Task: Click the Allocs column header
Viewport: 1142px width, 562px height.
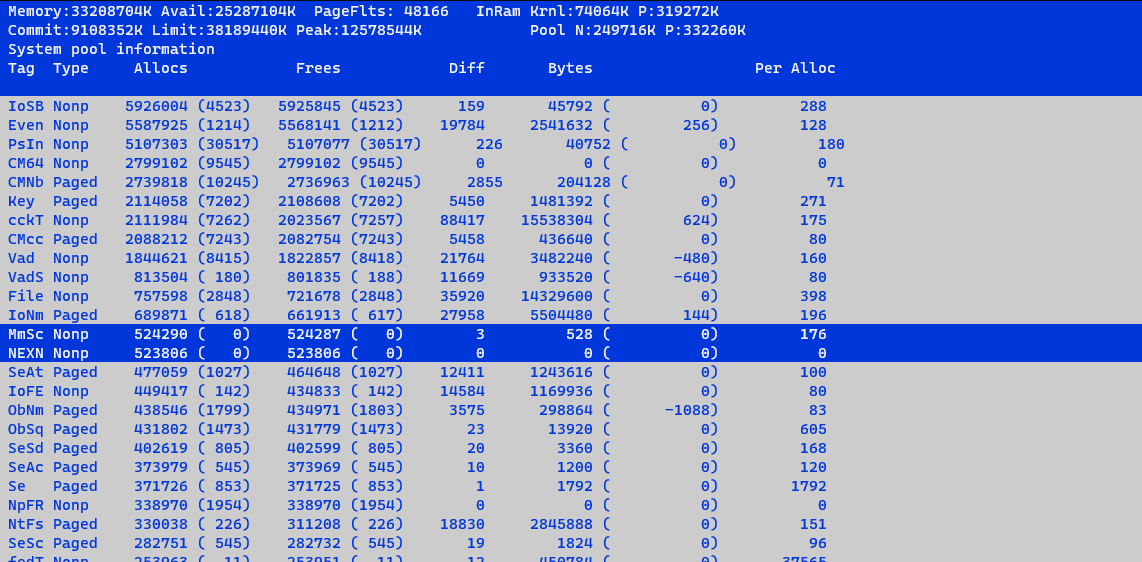Action: pos(161,68)
